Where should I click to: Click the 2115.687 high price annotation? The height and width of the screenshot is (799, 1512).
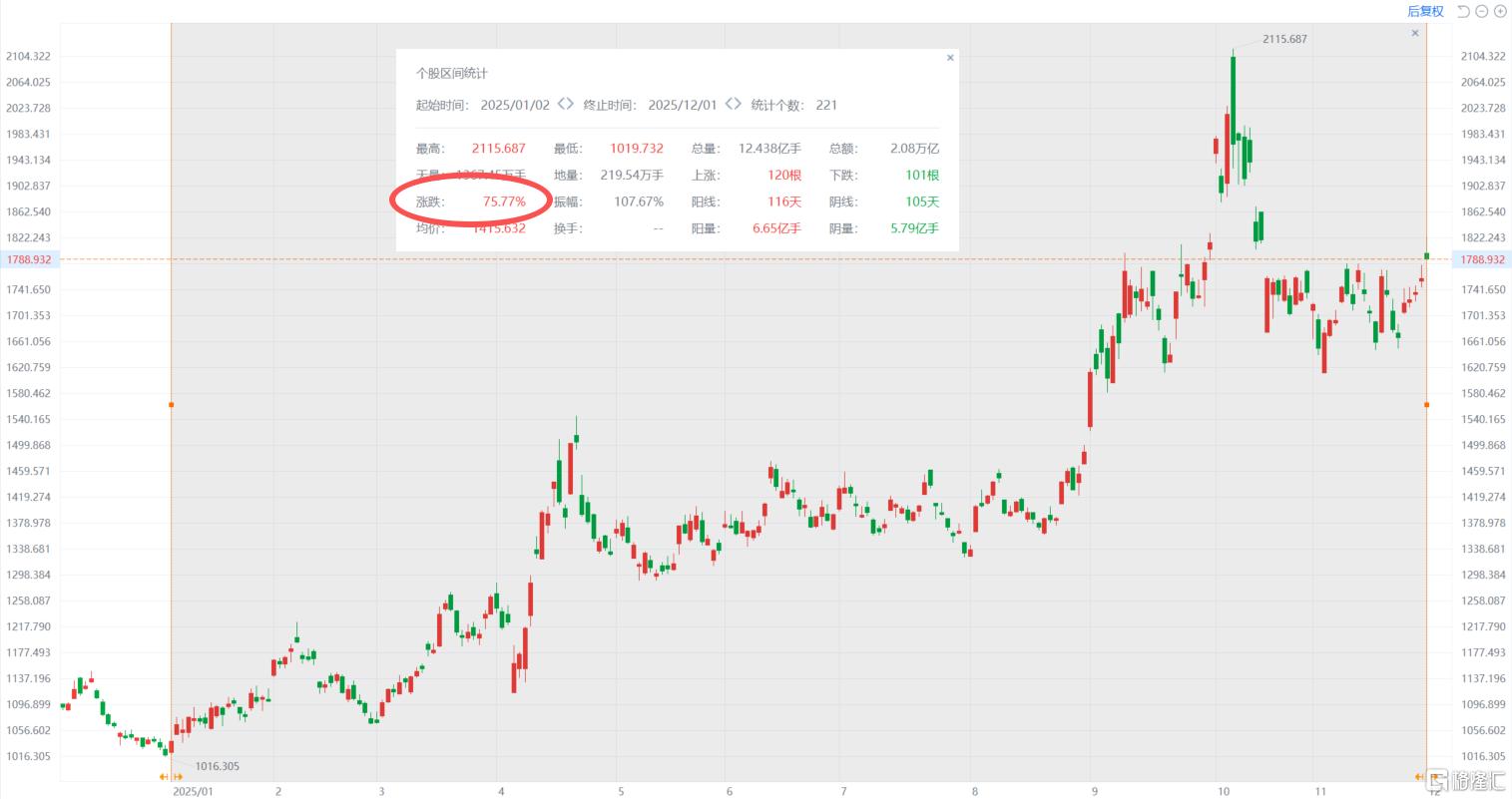tap(1284, 39)
